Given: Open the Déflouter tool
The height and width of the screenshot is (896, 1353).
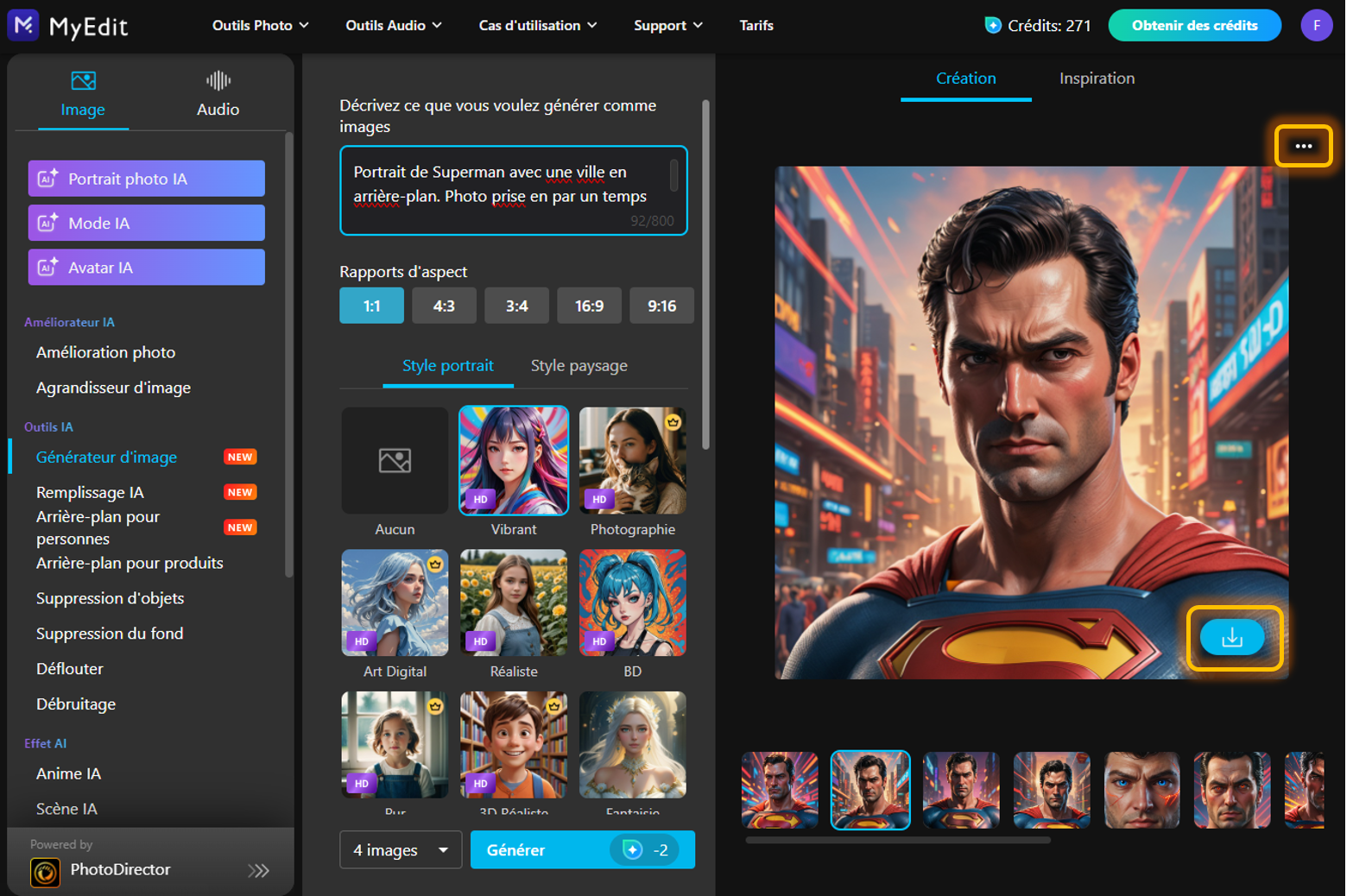Looking at the screenshot, I should 69,669.
